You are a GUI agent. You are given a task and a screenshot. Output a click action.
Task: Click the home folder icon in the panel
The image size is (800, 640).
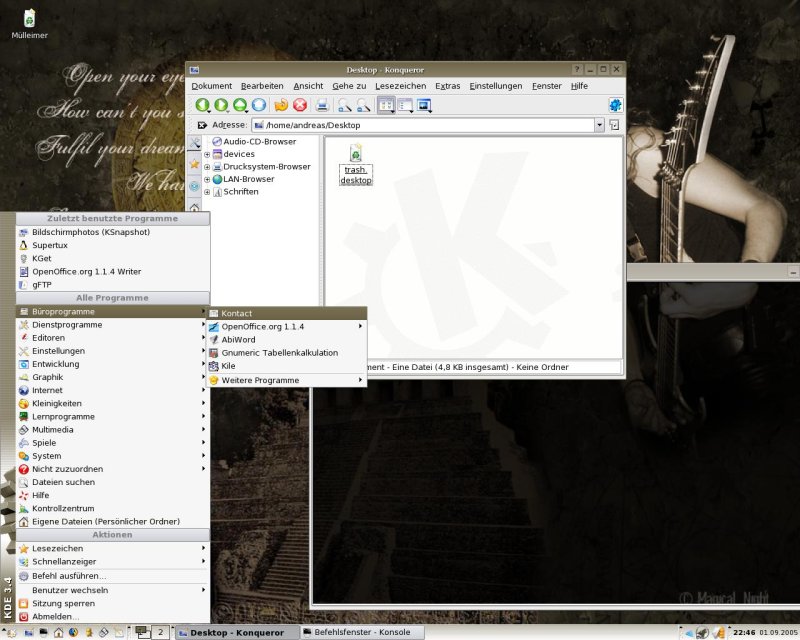coord(59,632)
